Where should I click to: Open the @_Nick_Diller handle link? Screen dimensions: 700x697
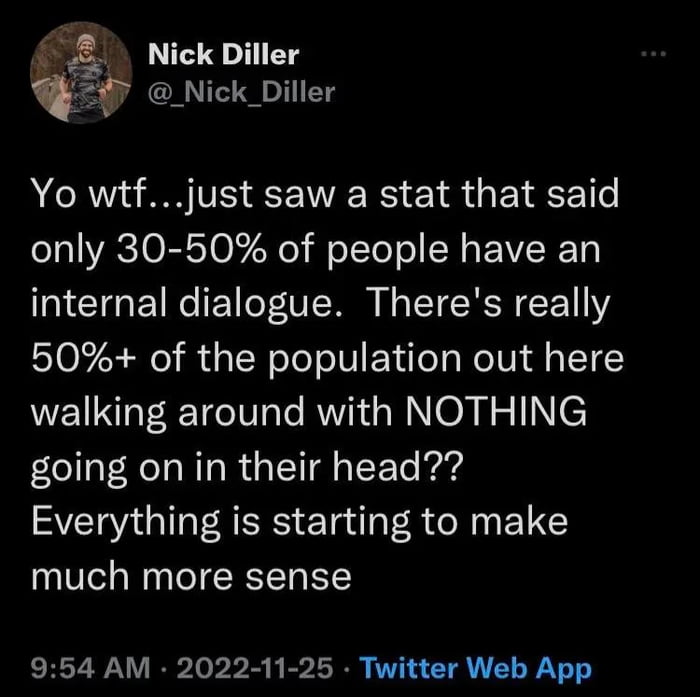point(241,92)
